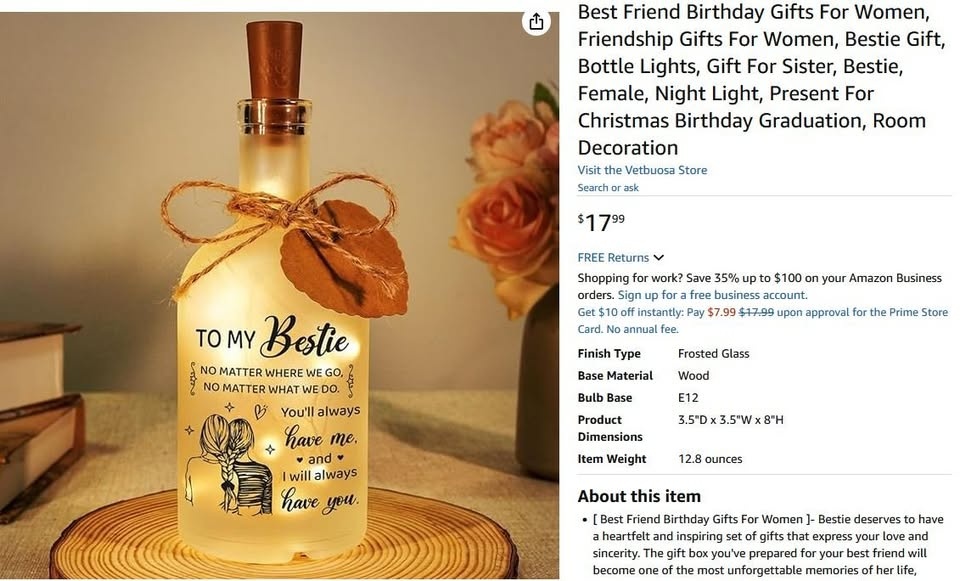
Task: Select the Frosted Glass value
Action: pyautogui.click(x=713, y=354)
